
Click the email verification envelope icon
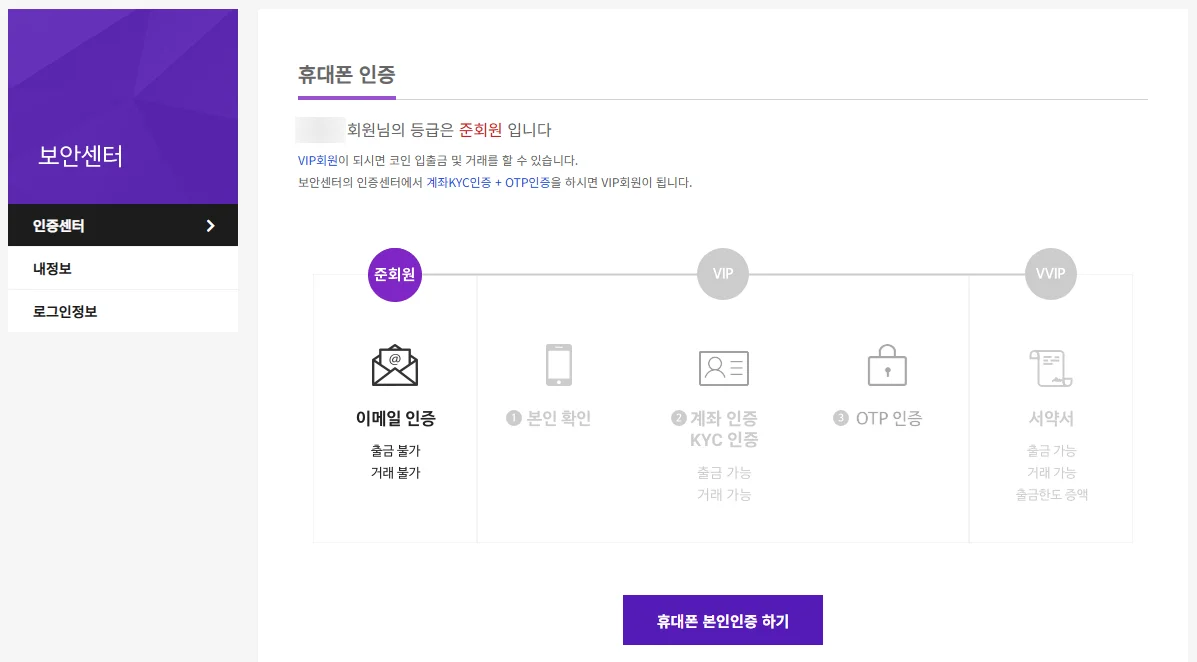[x=394, y=364]
